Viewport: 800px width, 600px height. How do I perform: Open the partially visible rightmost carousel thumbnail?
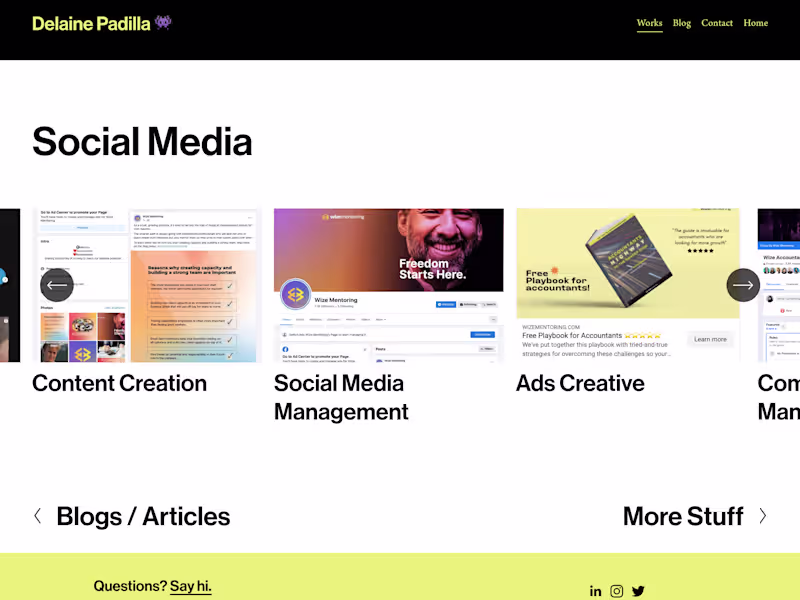(779, 285)
